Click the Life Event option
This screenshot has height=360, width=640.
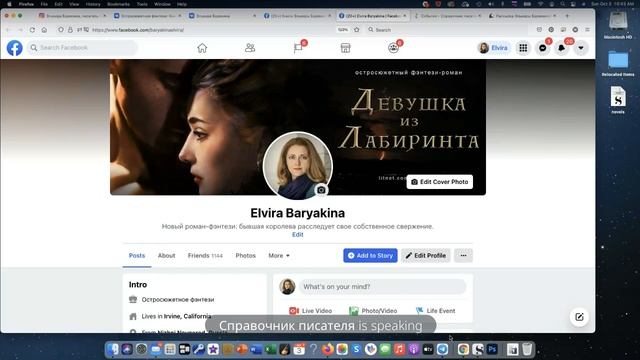[x=435, y=311]
